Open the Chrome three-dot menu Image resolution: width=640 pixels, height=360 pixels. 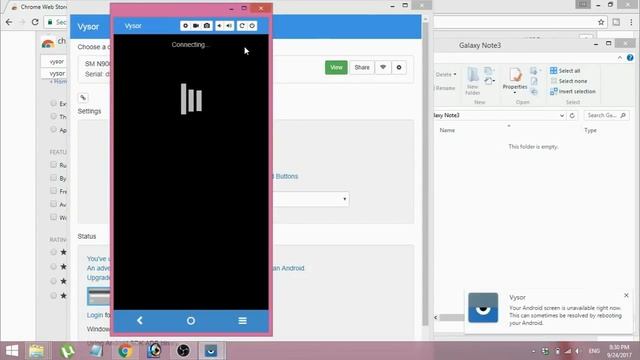pos(631,22)
